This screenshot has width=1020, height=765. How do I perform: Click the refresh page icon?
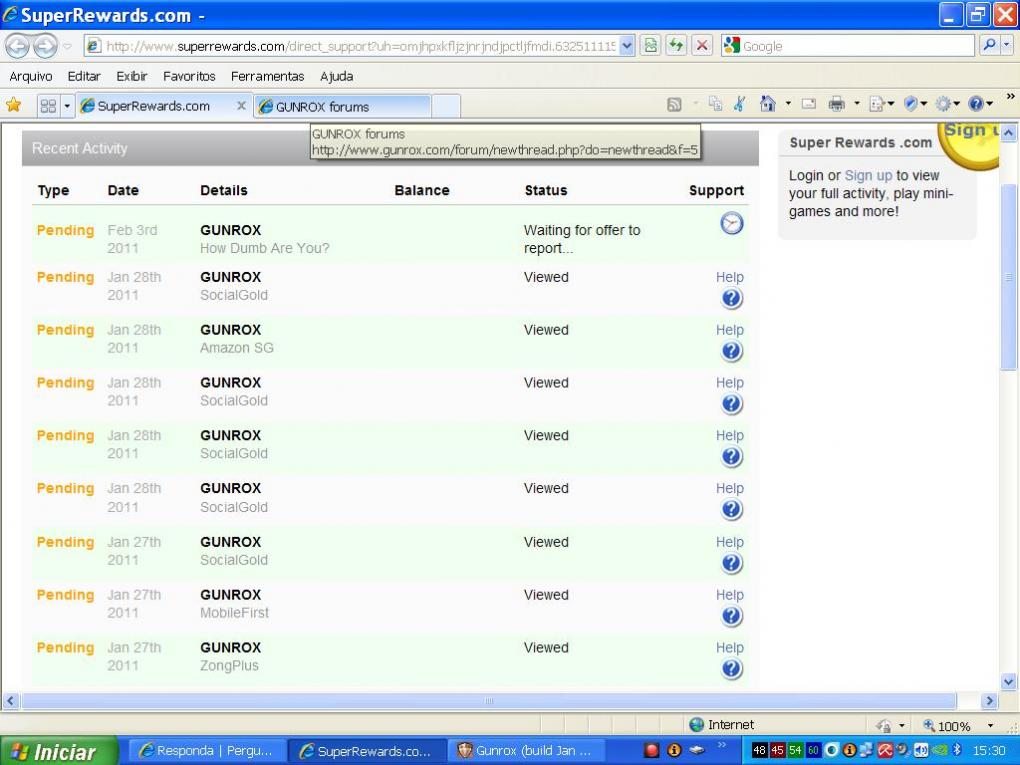tap(677, 46)
